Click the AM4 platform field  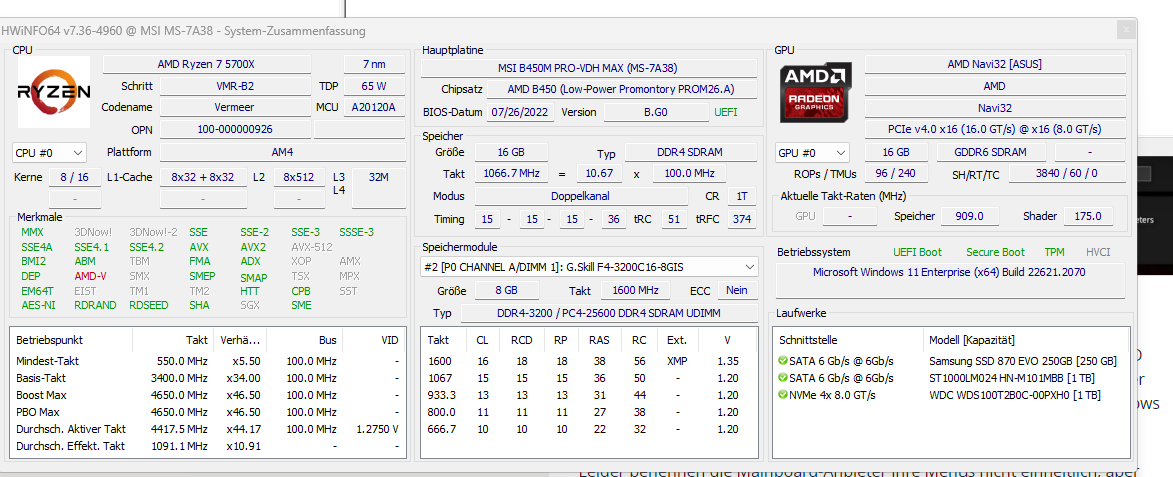click(x=283, y=153)
